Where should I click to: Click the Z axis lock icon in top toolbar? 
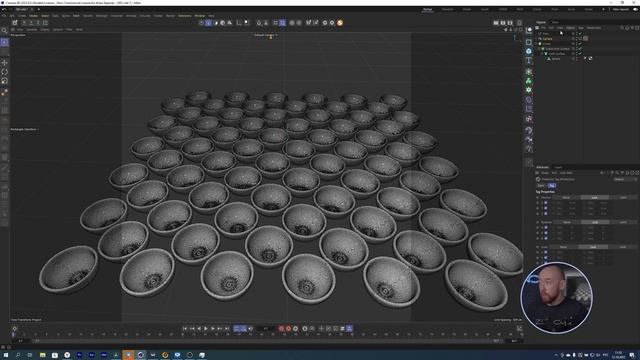(x=38, y=23)
